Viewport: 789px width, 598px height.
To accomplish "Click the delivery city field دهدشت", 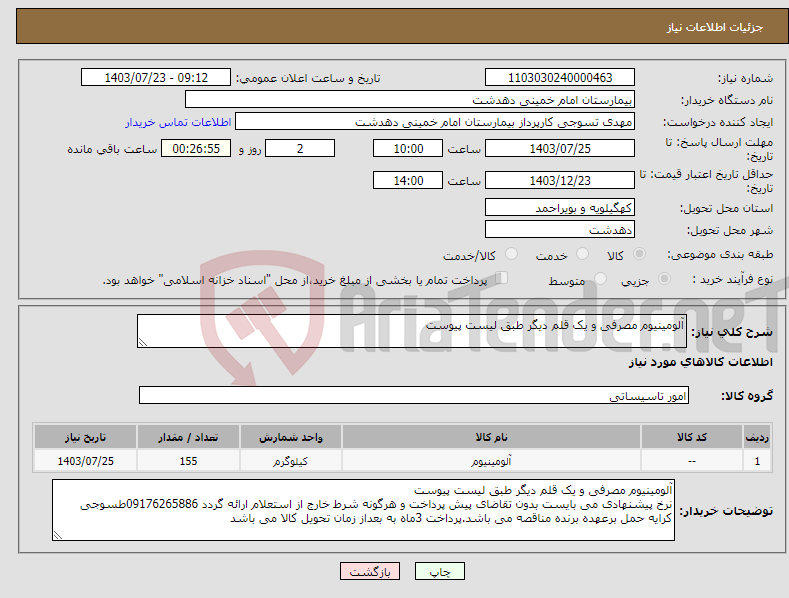I will pos(560,230).
